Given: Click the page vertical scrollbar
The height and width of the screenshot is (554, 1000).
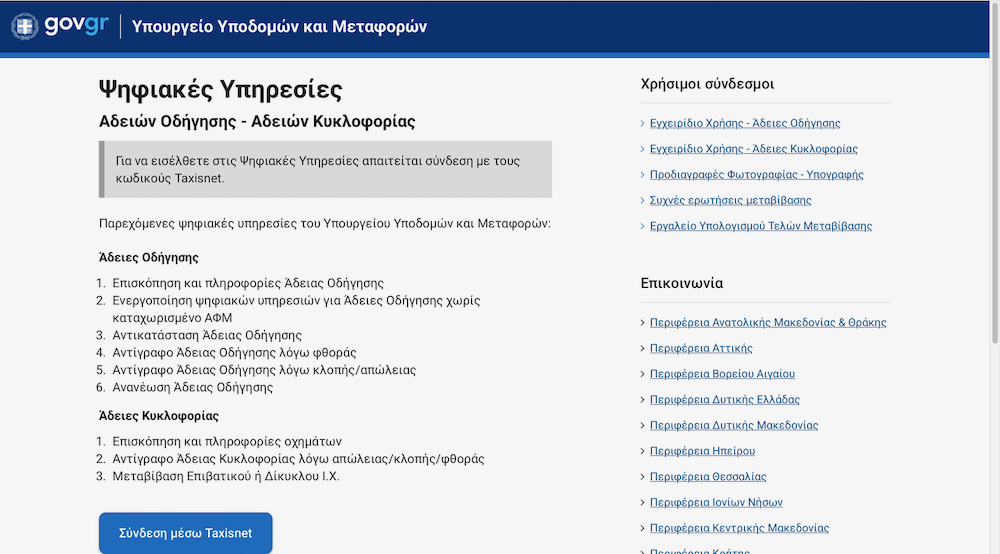Looking at the screenshot, I should click(x=994, y=200).
